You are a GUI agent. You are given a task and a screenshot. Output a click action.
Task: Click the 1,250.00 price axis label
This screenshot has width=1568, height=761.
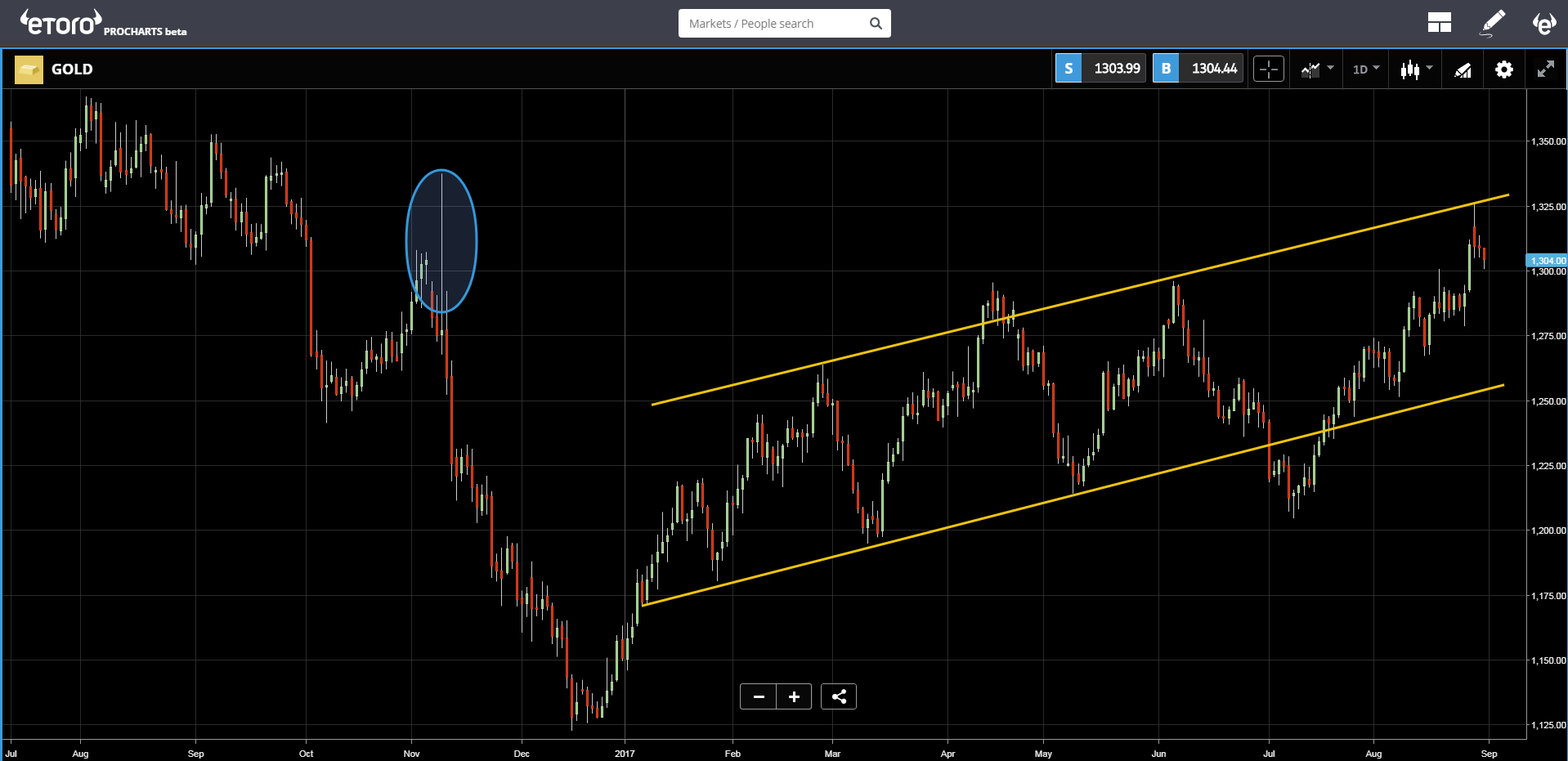[x=1548, y=401]
